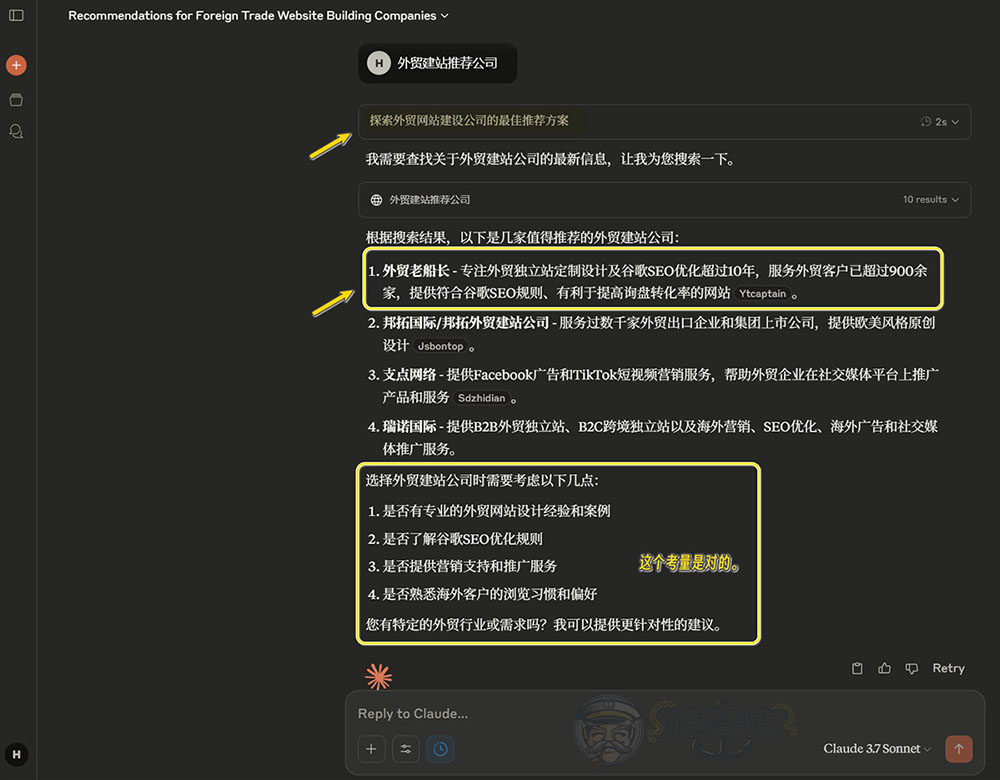Give the response a thumbs up
This screenshot has width=1000, height=780.
(x=885, y=668)
